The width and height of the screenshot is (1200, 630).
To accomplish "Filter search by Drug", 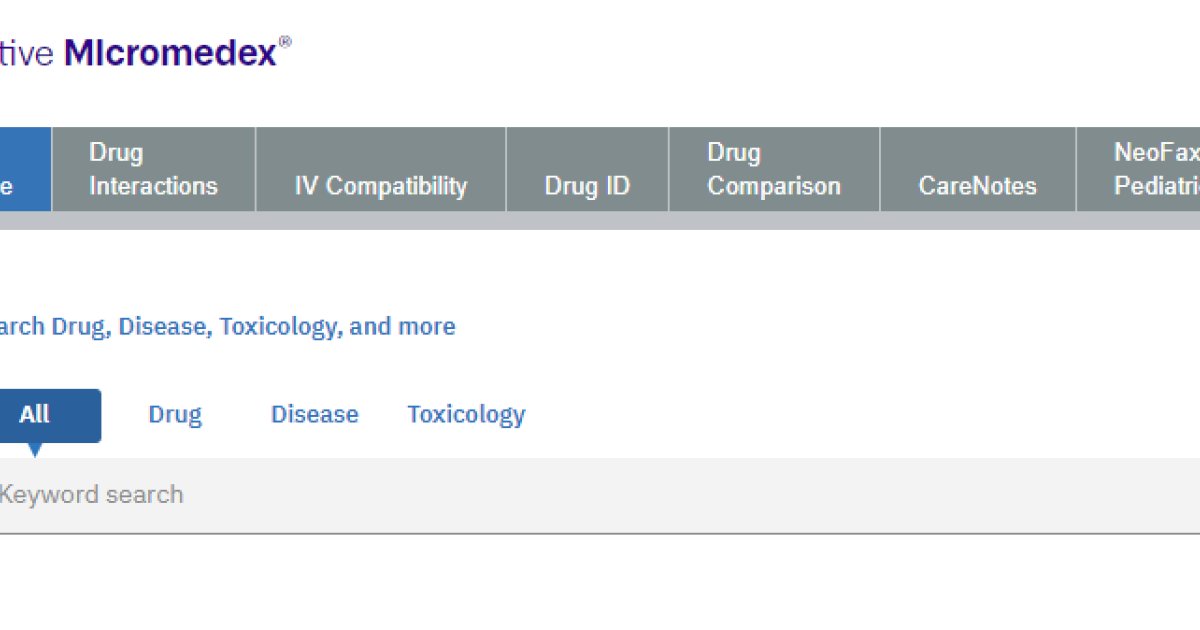I will click(175, 414).
